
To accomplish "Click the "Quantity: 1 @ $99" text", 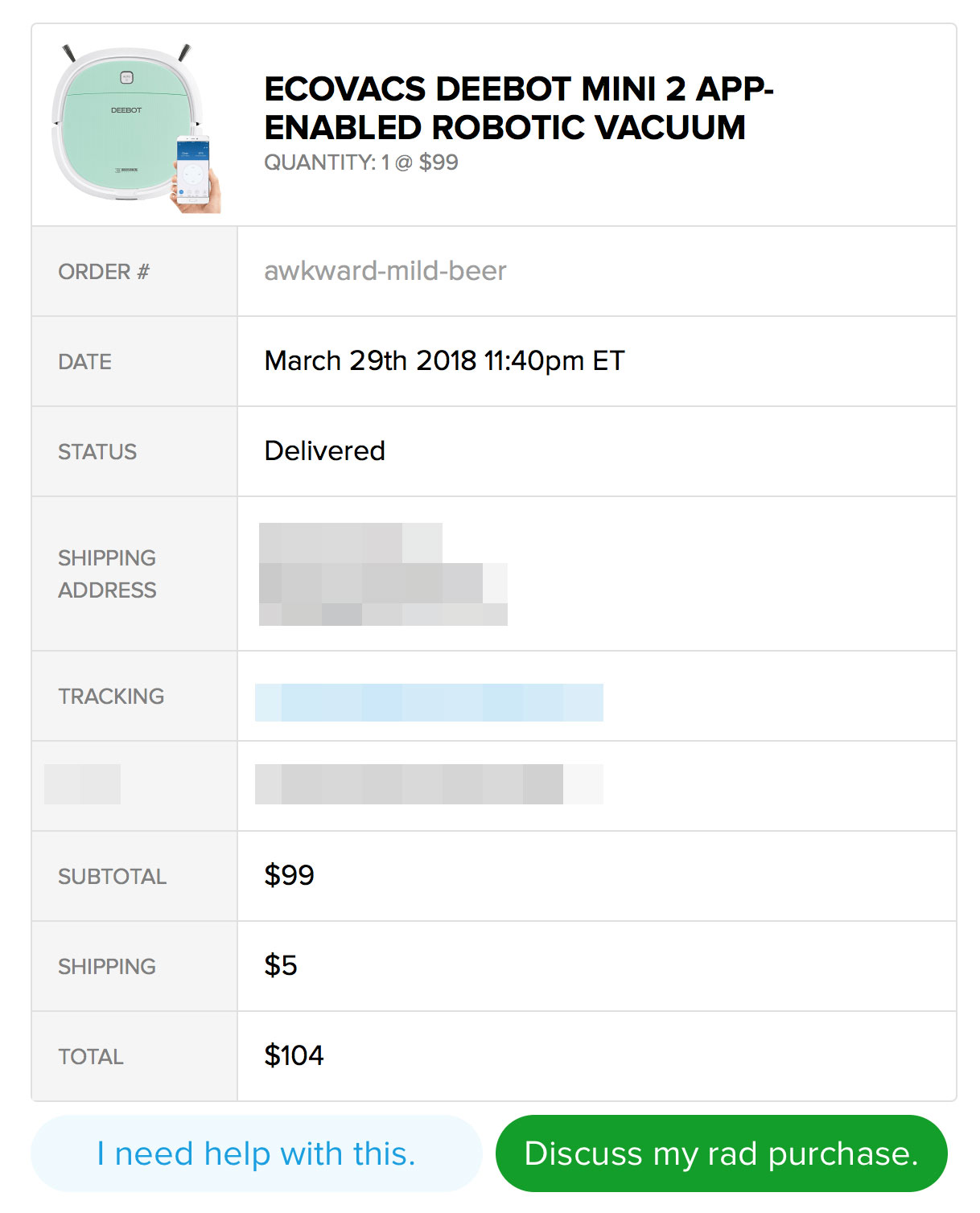I will pyautogui.click(x=360, y=162).
